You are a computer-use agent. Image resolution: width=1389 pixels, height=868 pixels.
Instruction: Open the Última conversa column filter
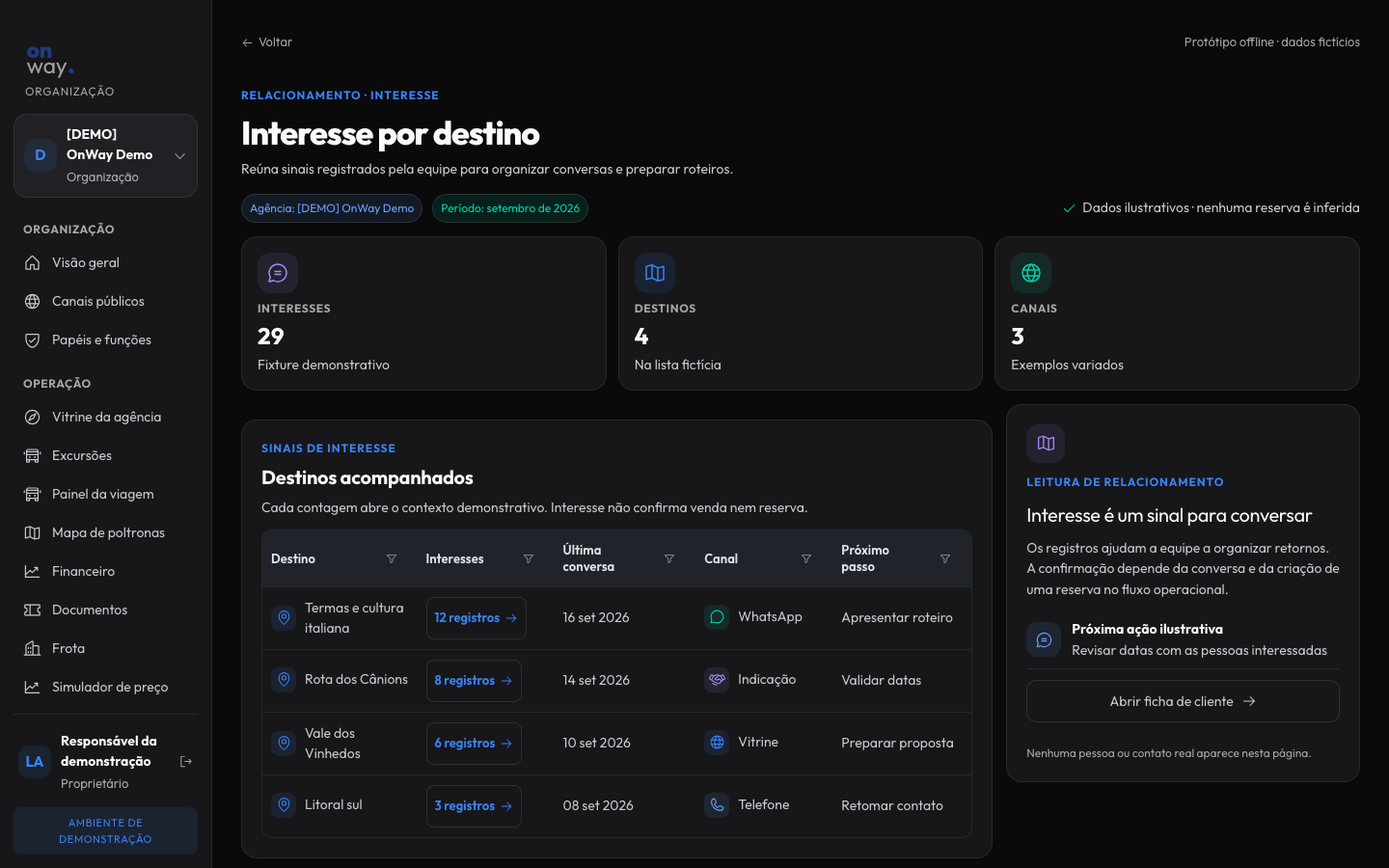(x=669, y=559)
